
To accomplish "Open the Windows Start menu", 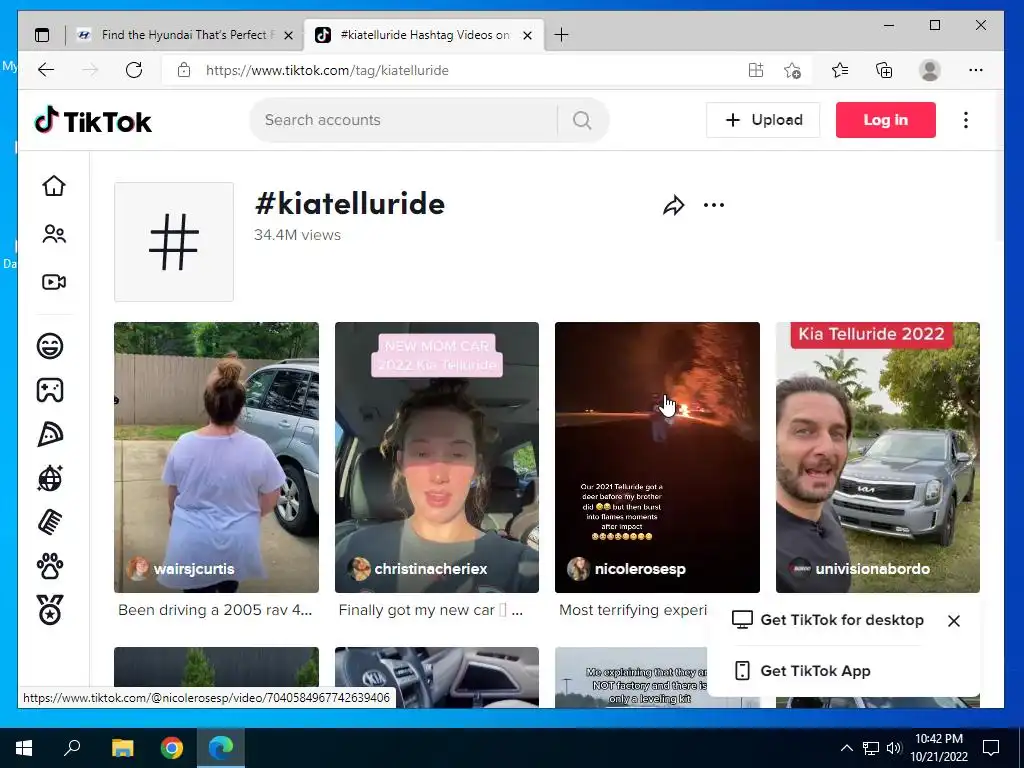I will pyautogui.click(x=24, y=748).
